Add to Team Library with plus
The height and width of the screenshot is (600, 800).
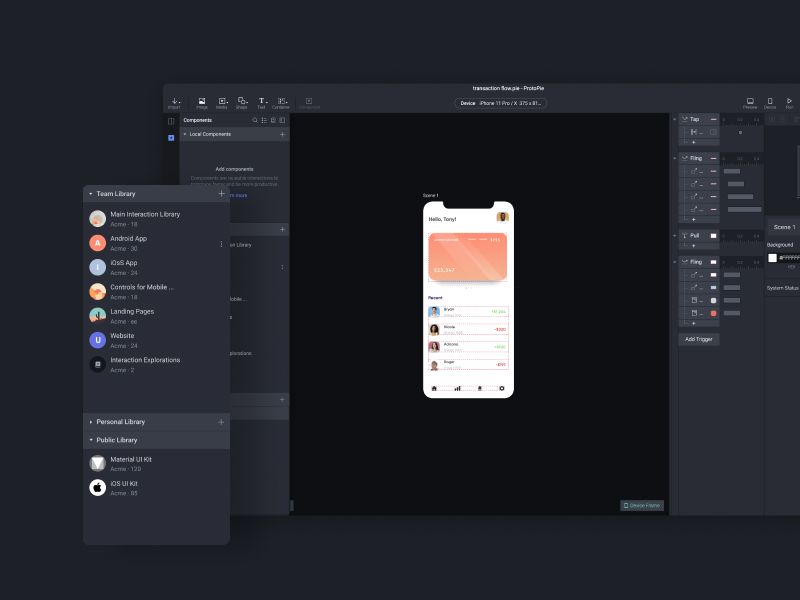tap(221, 193)
